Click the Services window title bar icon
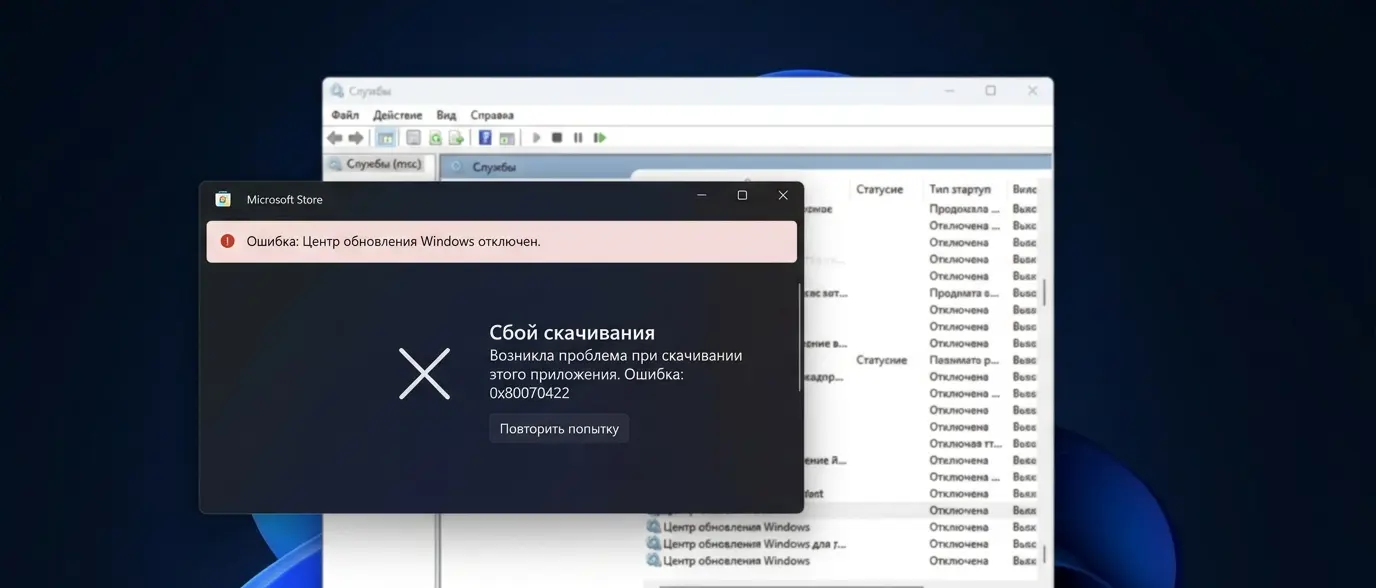This screenshot has height=588, width=1376. tap(337, 91)
